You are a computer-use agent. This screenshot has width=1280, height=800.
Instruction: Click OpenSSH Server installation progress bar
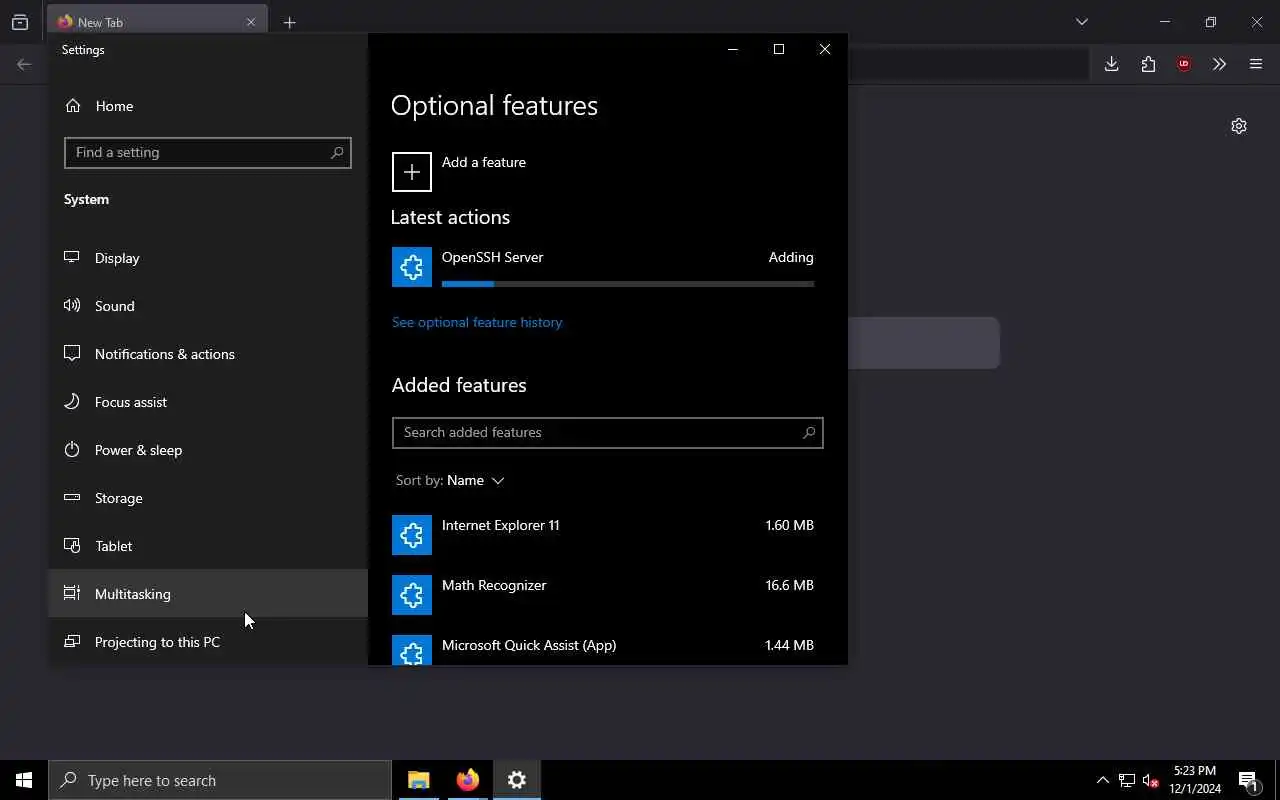(628, 284)
